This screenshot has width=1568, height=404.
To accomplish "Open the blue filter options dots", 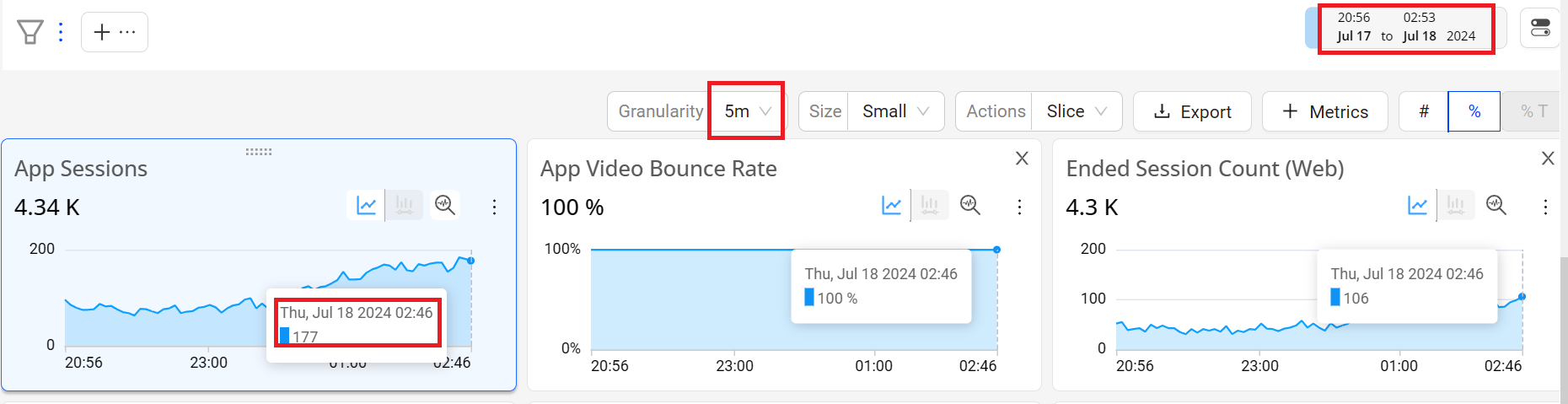I will point(61,32).
